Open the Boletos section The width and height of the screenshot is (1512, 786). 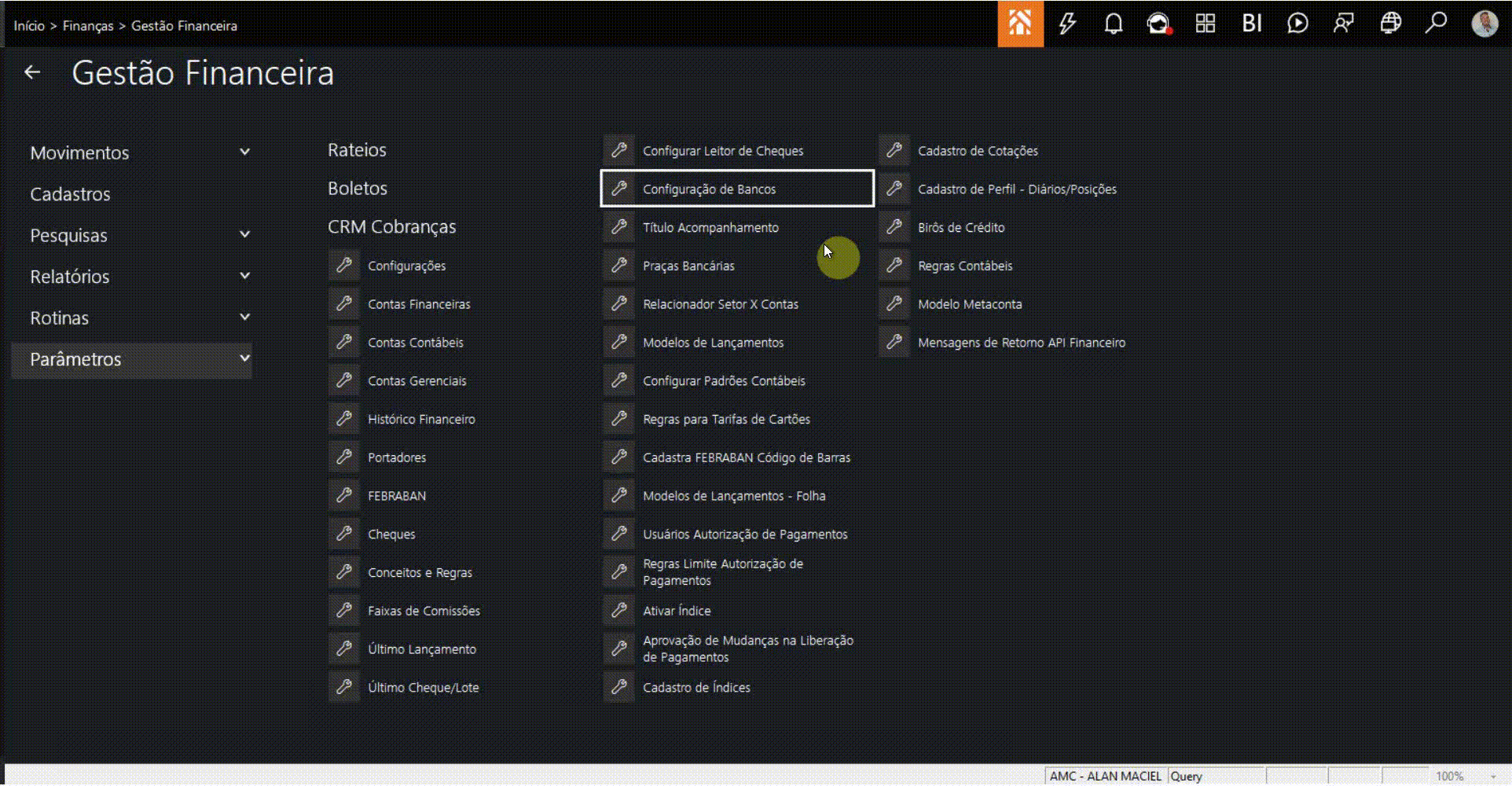point(358,189)
